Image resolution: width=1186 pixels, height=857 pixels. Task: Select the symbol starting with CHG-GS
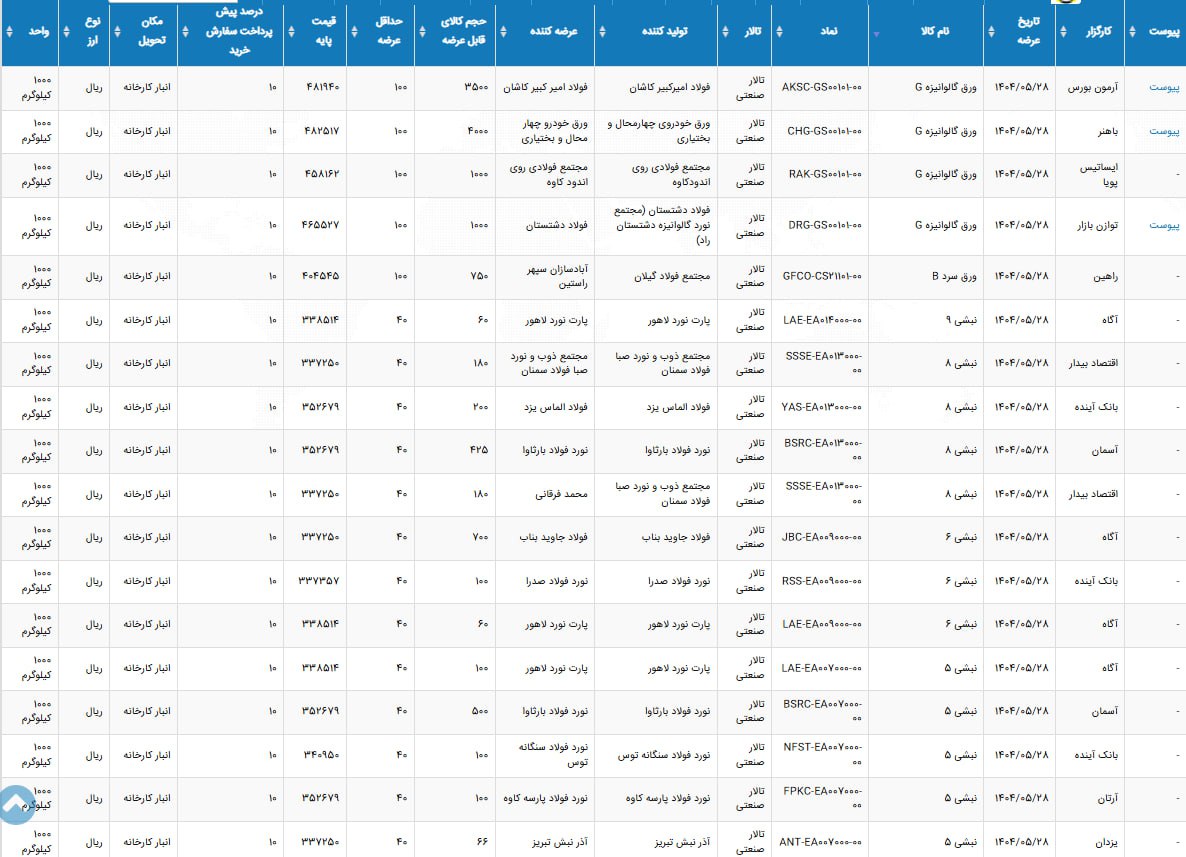824,132
